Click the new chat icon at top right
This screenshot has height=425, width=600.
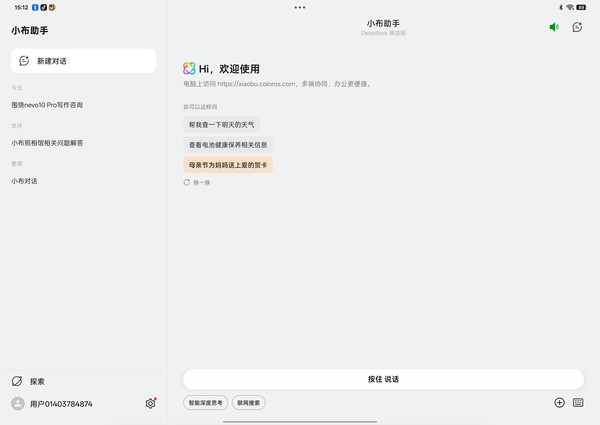pos(577,27)
